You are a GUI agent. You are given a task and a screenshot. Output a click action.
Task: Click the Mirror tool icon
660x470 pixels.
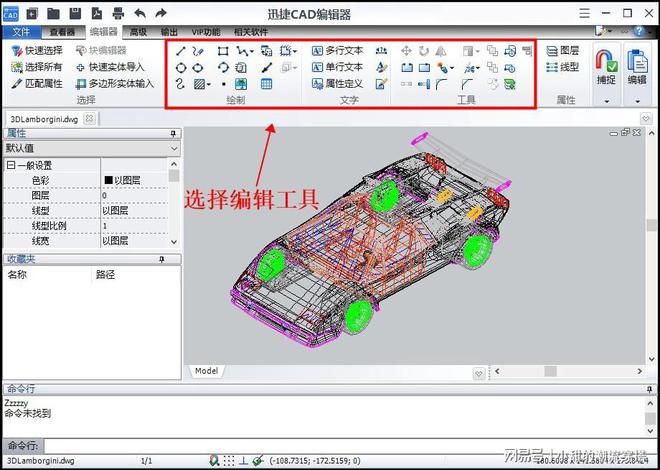pos(441,51)
